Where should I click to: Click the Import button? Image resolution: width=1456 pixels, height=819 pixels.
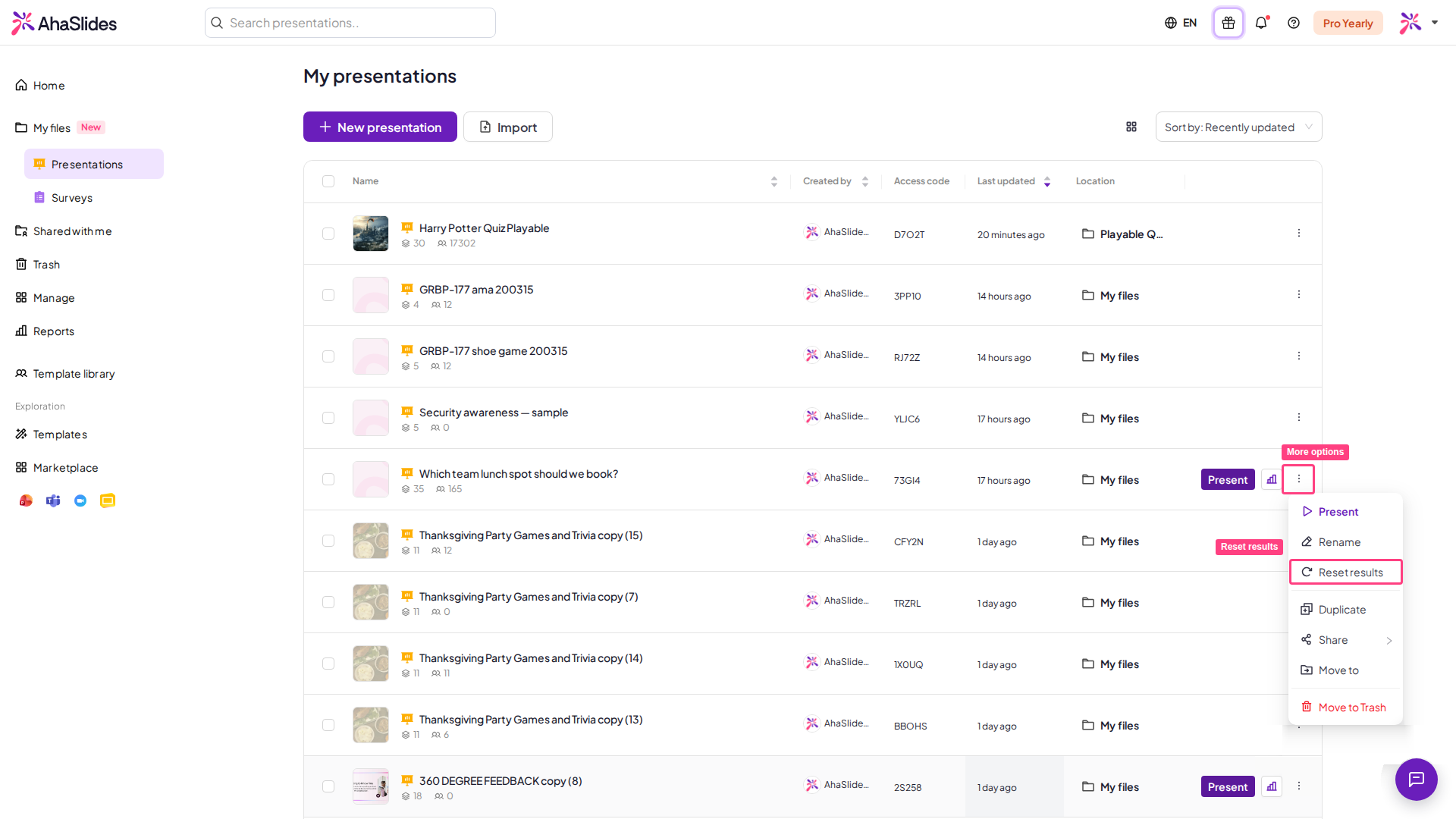pyautogui.click(x=508, y=127)
